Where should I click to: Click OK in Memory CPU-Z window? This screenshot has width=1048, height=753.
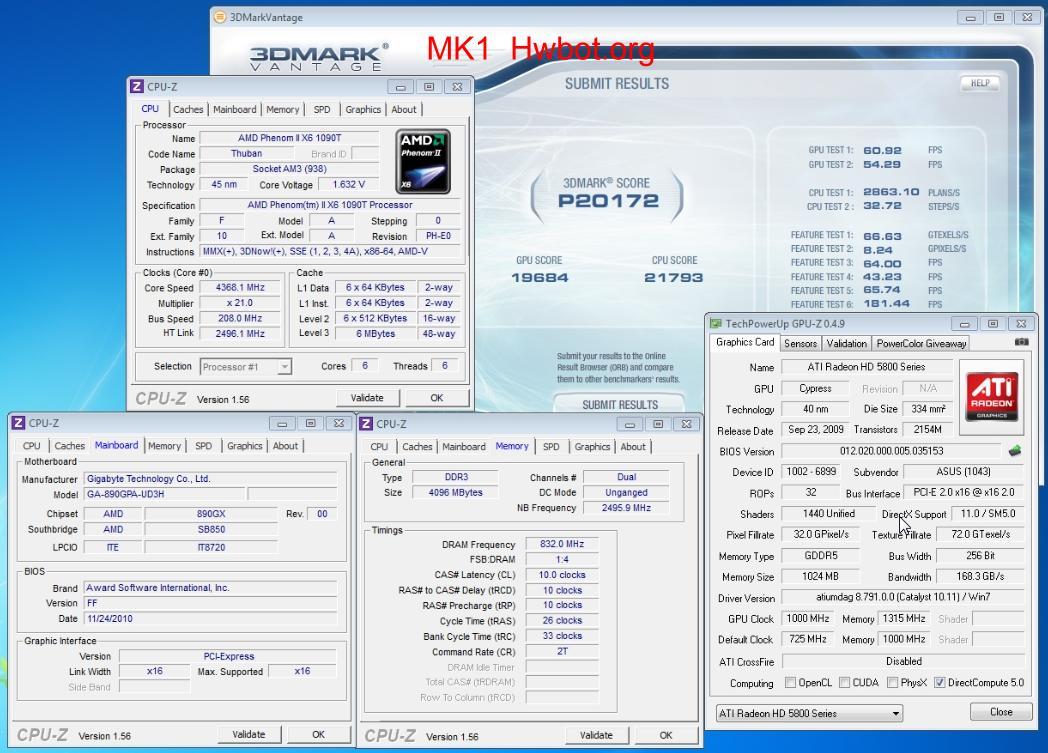pos(666,735)
